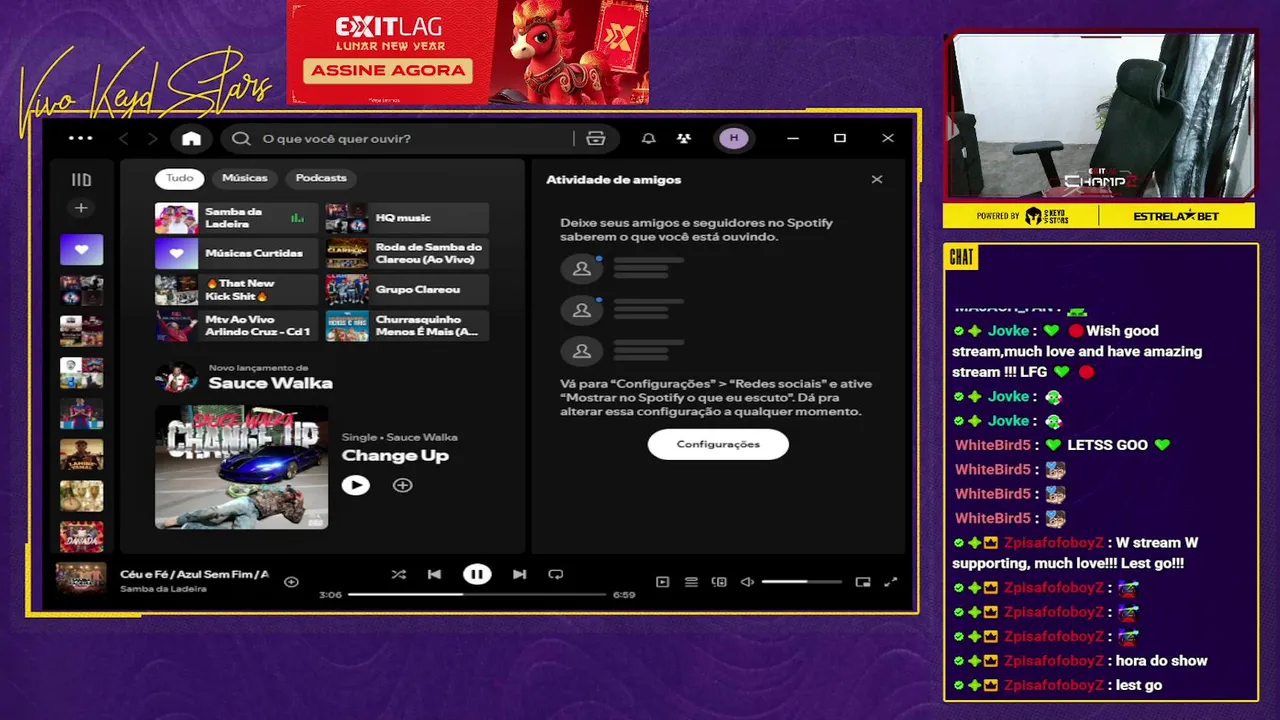Open the 'DANADA' playlist thumbnail in sidebar
Image resolution: width=1280 pixels, height=720 pixels.
pos(81,537)
